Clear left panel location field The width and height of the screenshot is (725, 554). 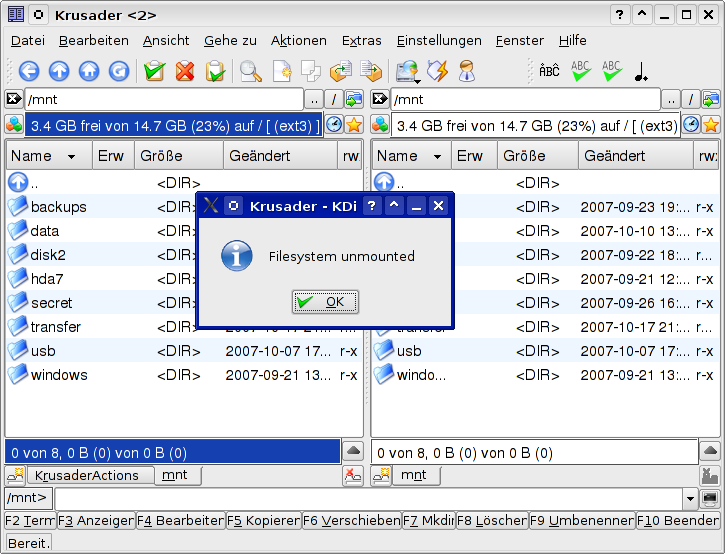(14, 99)
